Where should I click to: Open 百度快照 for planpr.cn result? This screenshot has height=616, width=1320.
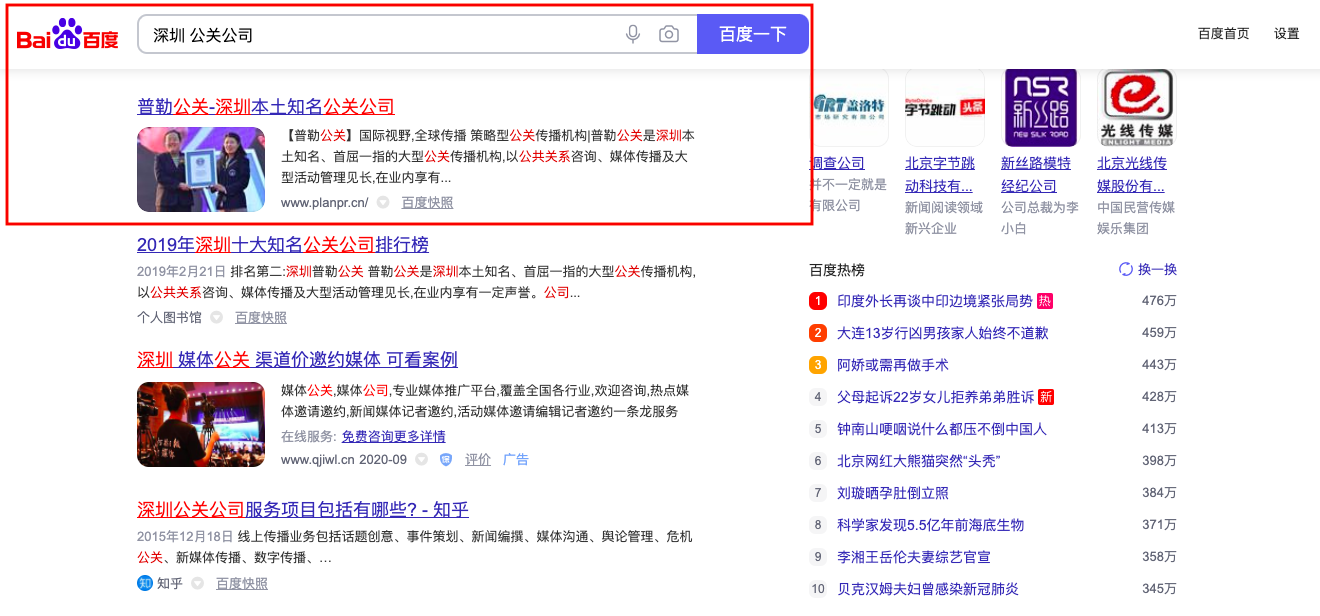pos(427,202)
